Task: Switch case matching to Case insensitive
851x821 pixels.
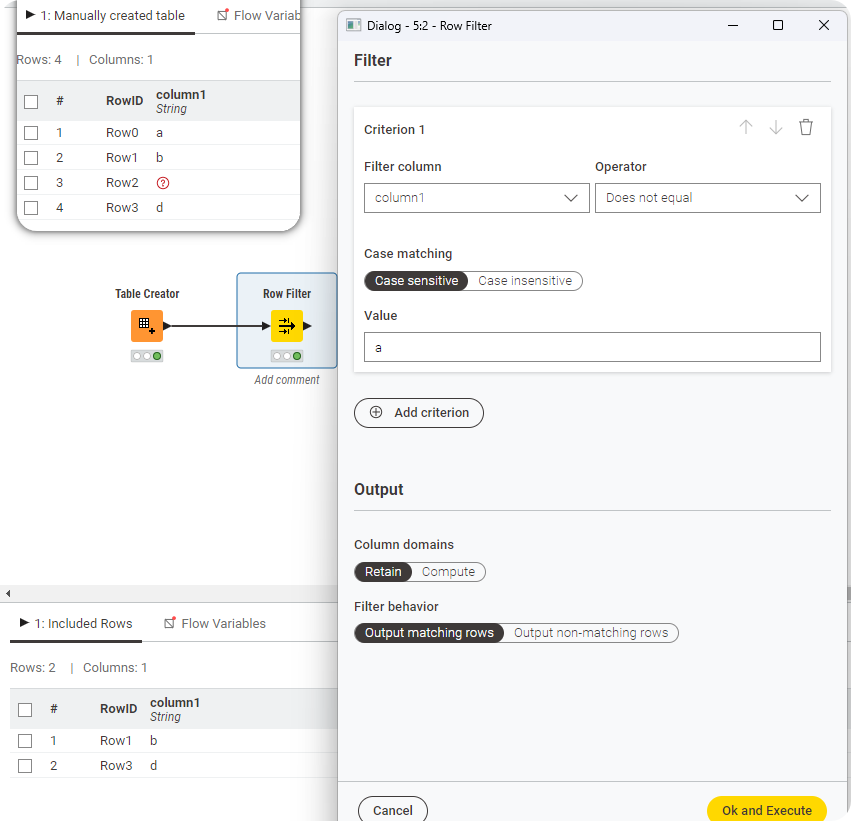Action: tap(525, 281)
